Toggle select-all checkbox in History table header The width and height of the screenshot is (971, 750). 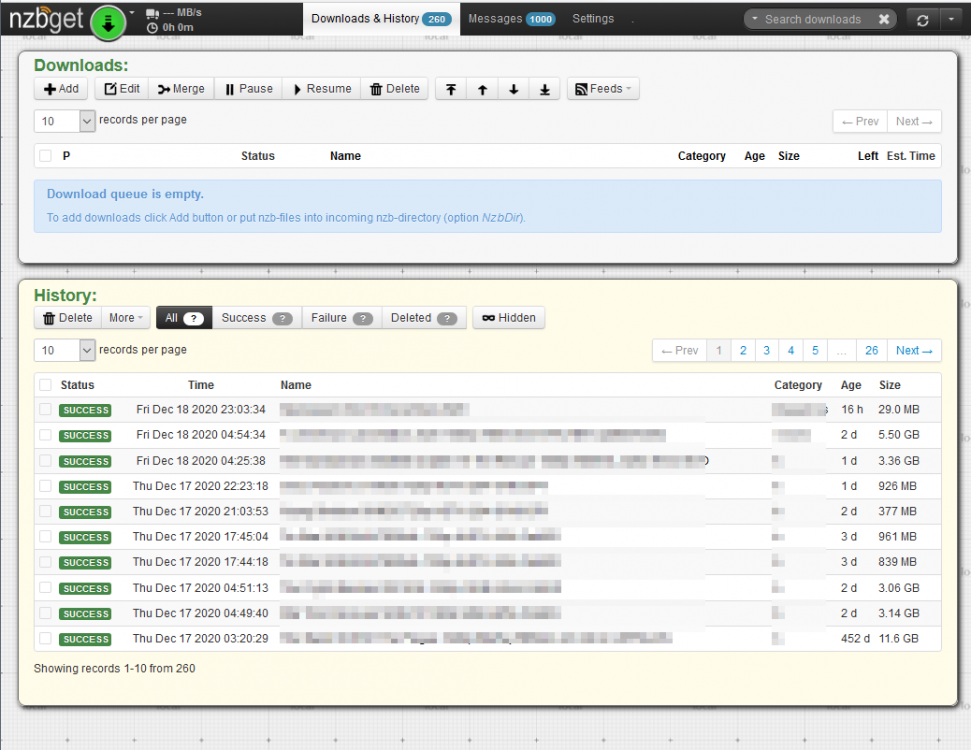point(45,385)
